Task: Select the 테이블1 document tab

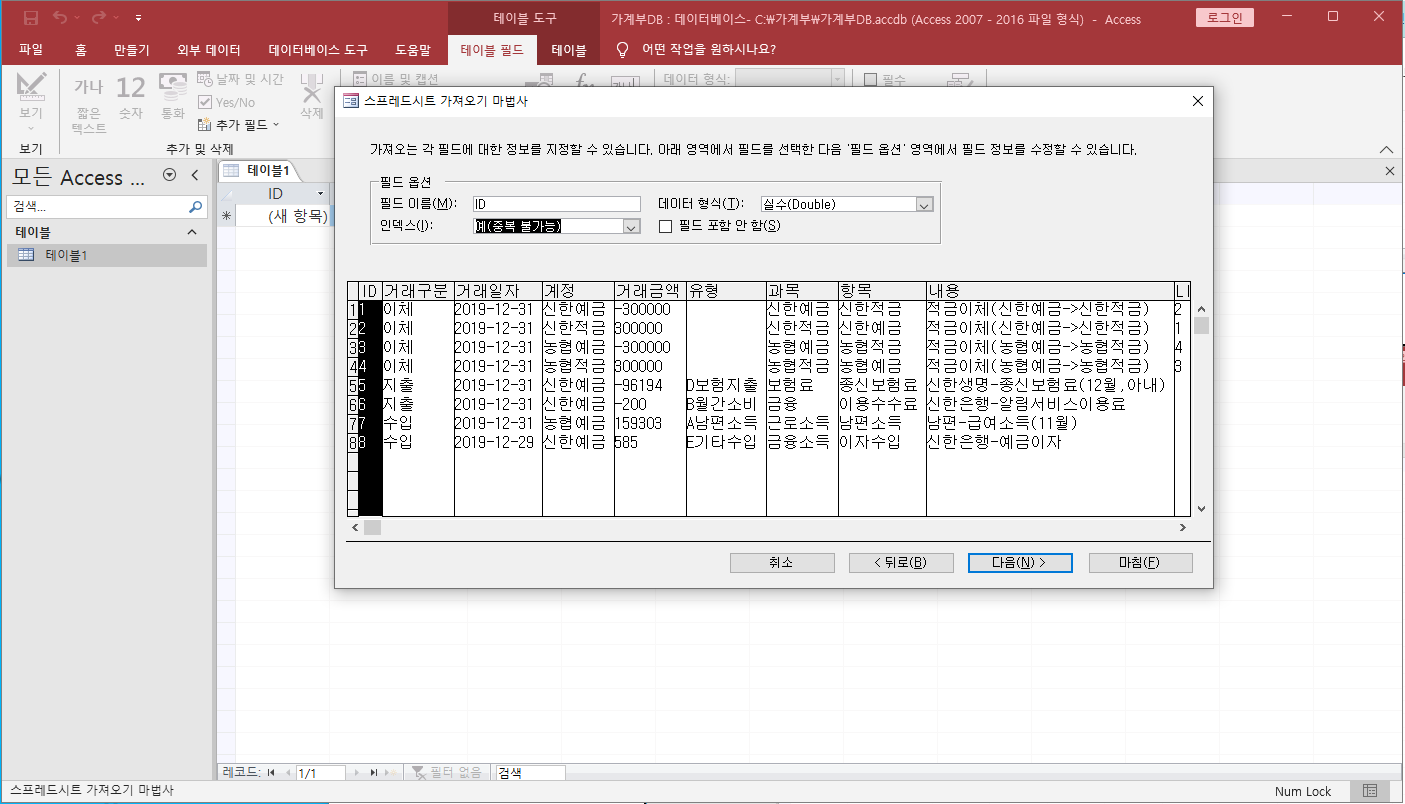Action: pos(258,170)
